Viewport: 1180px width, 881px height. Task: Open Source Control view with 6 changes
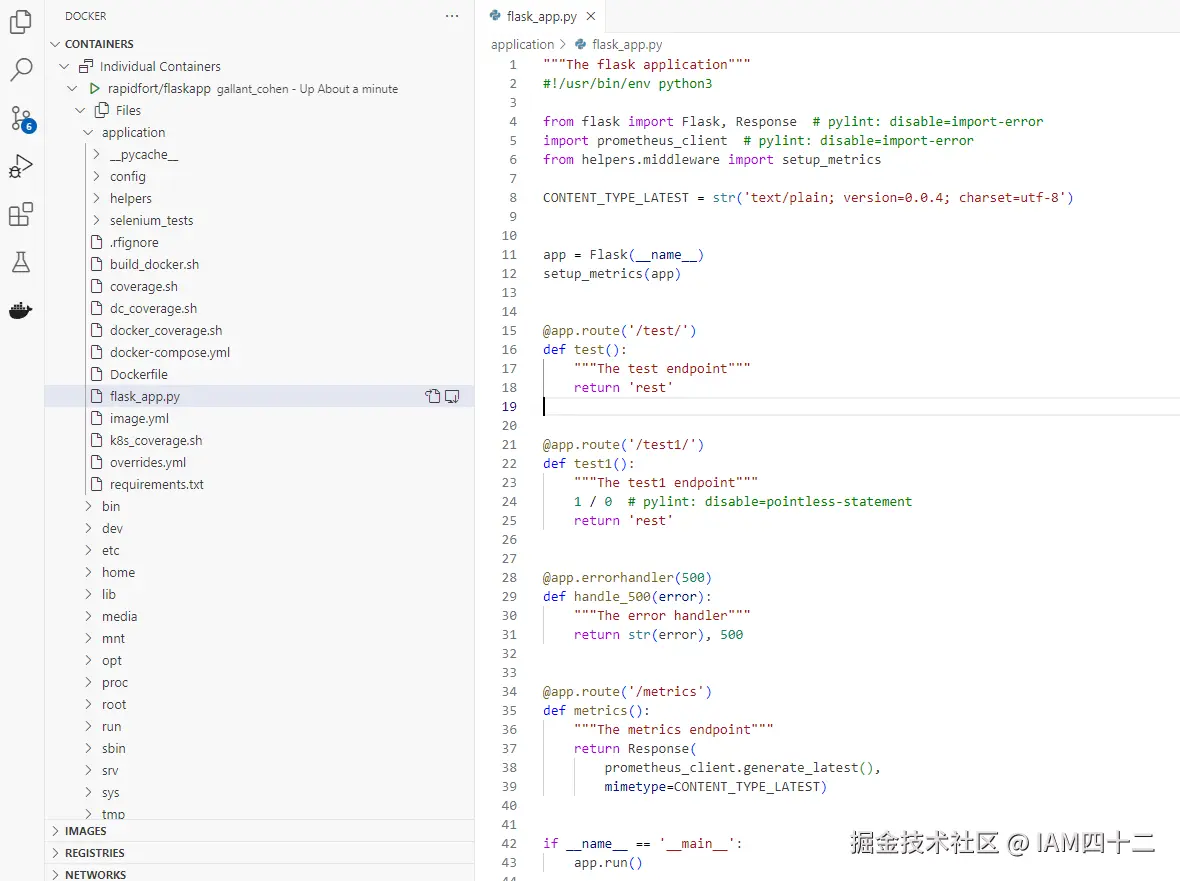[22, 119]
